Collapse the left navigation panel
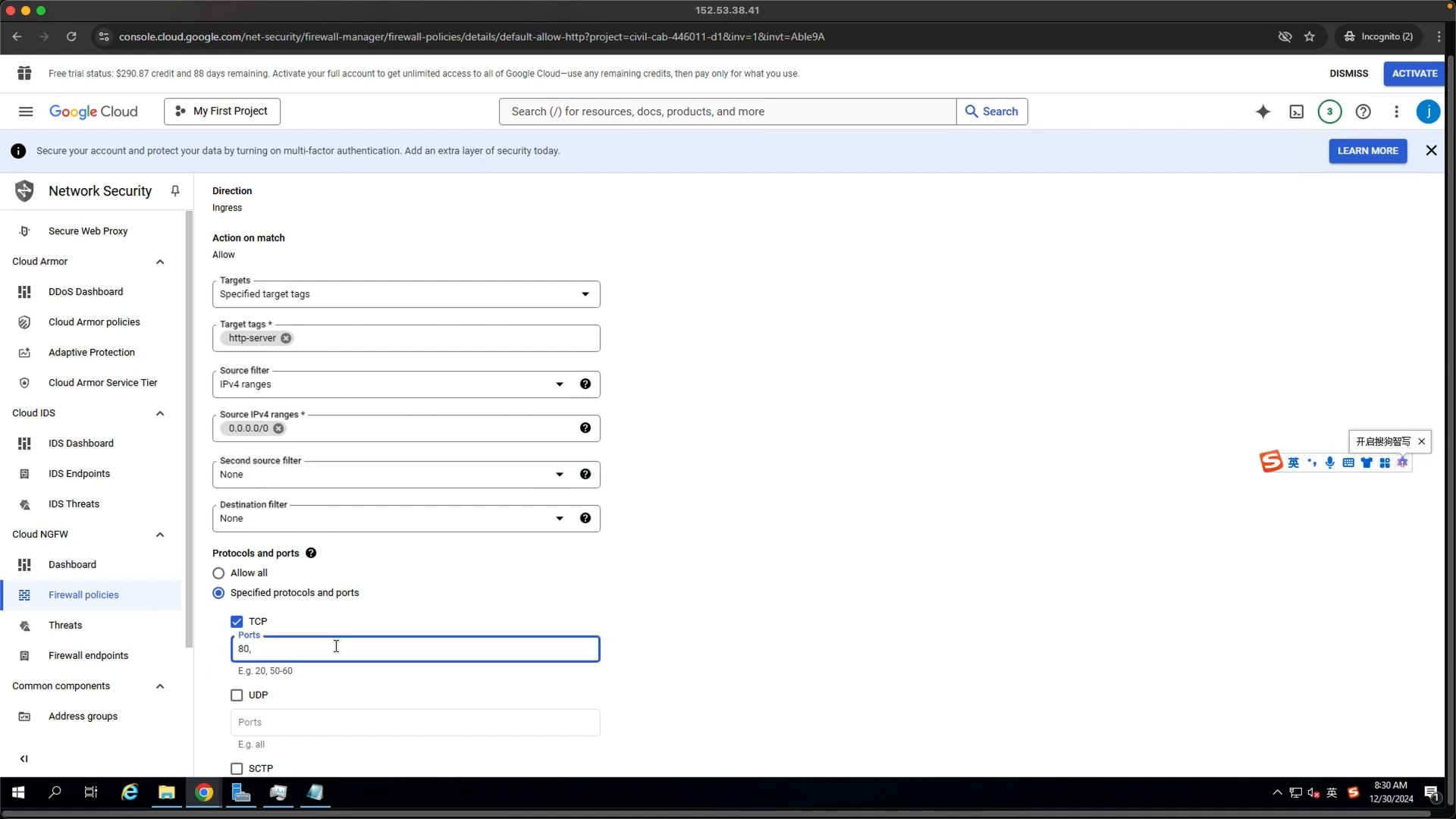Screen dimensions: 1456x819 tap(24, 758)
